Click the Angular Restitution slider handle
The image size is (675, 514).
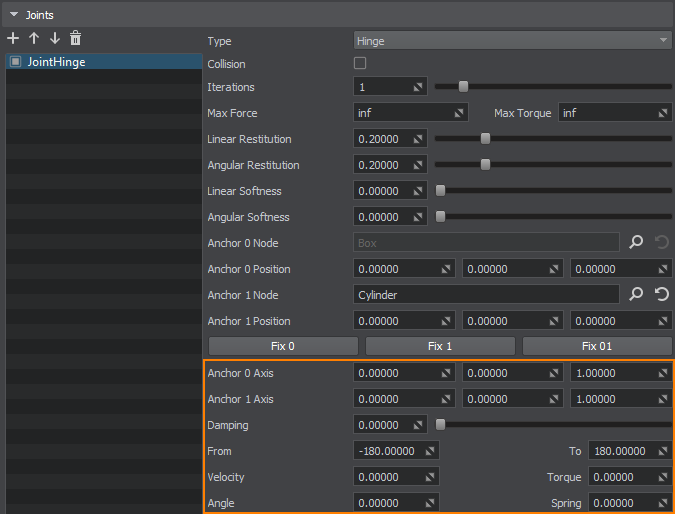[485, 164]
